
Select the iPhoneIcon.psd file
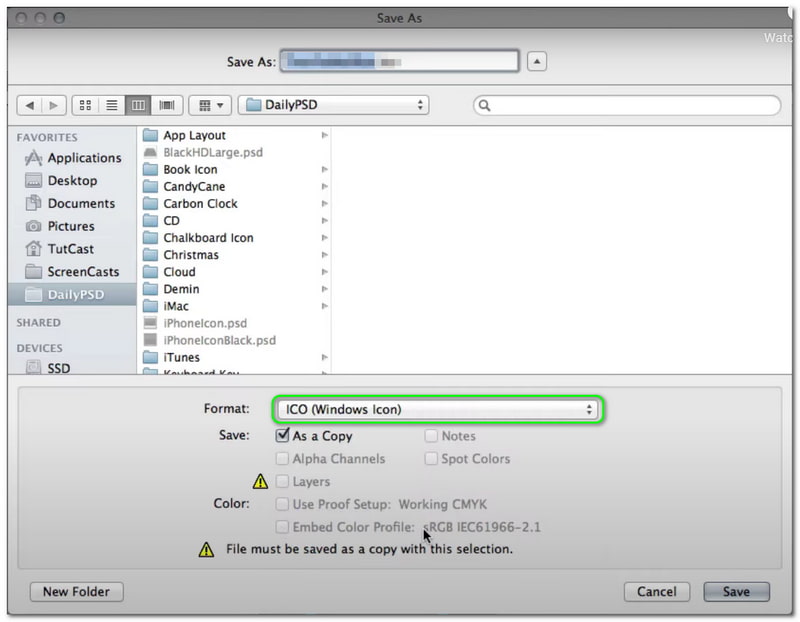pyautogui.click(x=235, y=324)
